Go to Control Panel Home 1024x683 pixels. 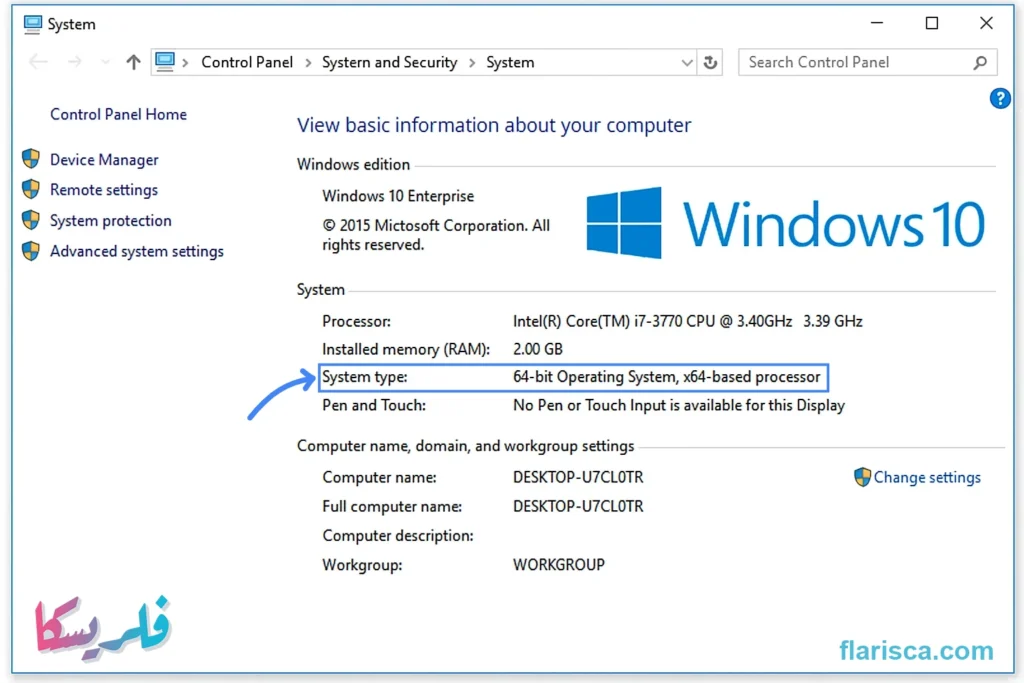(118, 114)
